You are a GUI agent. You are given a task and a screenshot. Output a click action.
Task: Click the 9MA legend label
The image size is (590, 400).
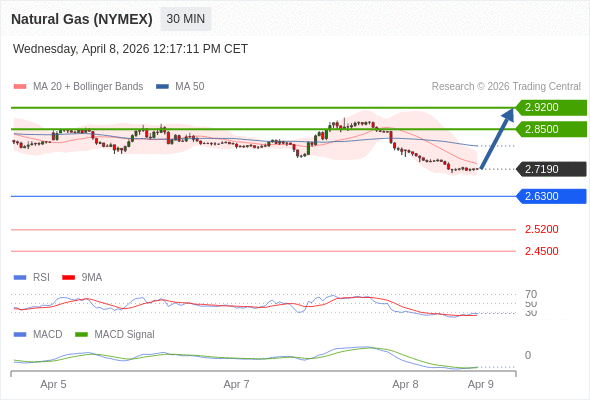point(92,278)
